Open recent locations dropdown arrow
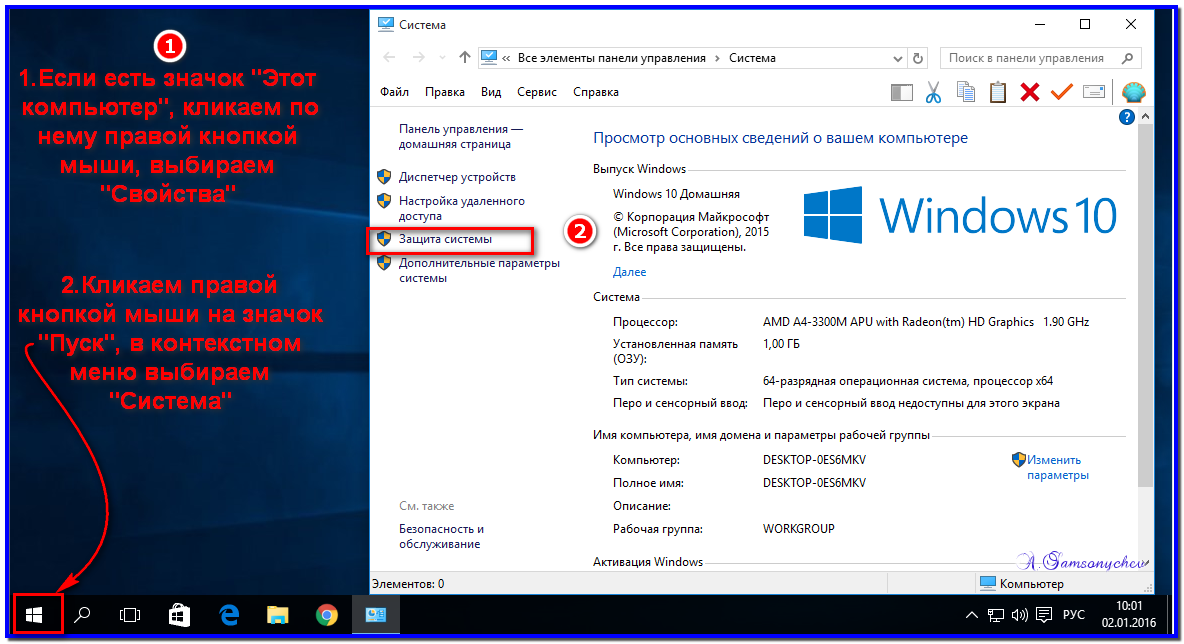Screen dimensions: 1184x644 pos(442,57)
